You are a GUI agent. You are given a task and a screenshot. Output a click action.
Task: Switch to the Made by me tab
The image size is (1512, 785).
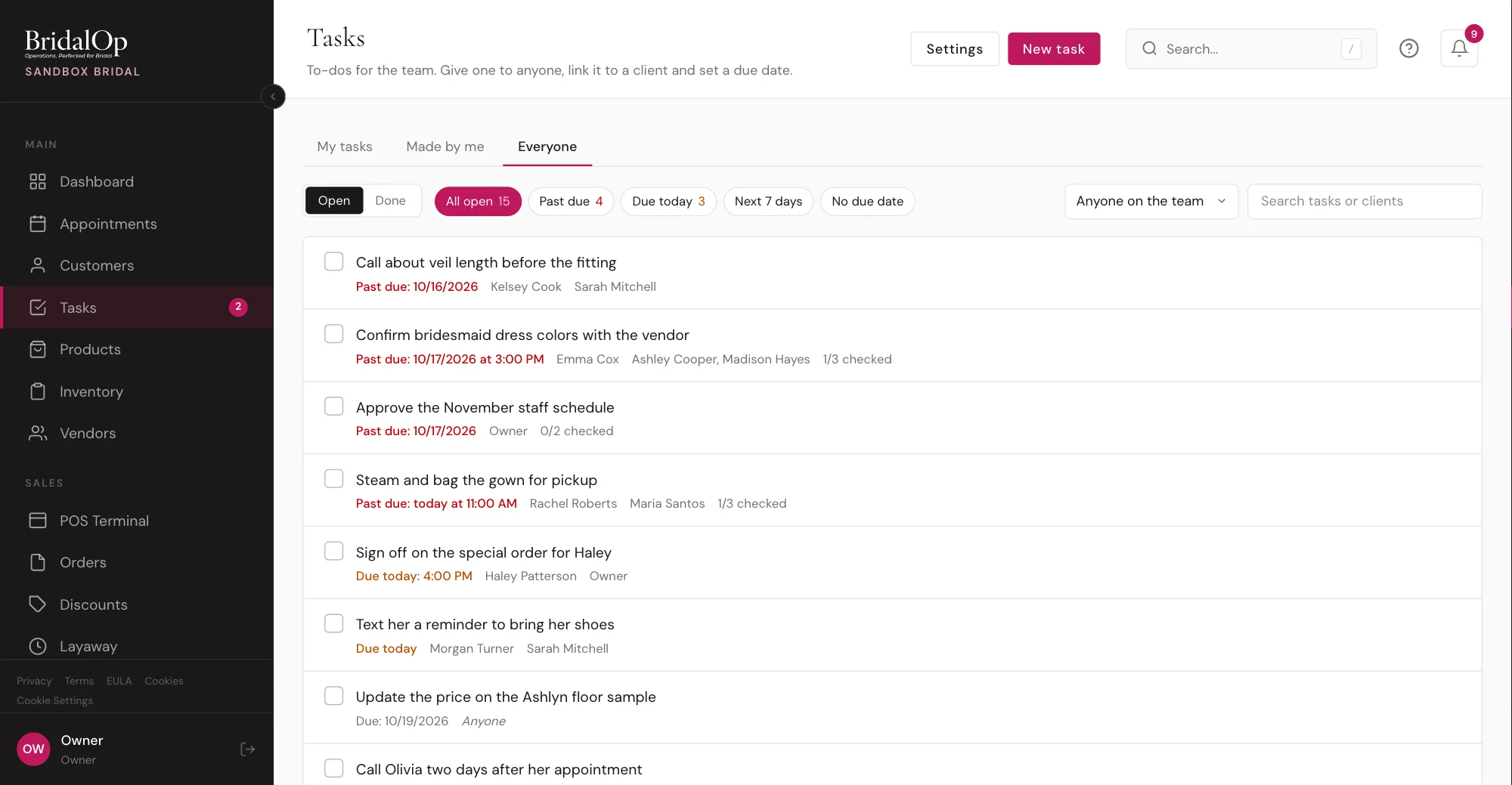pos(445,147)
